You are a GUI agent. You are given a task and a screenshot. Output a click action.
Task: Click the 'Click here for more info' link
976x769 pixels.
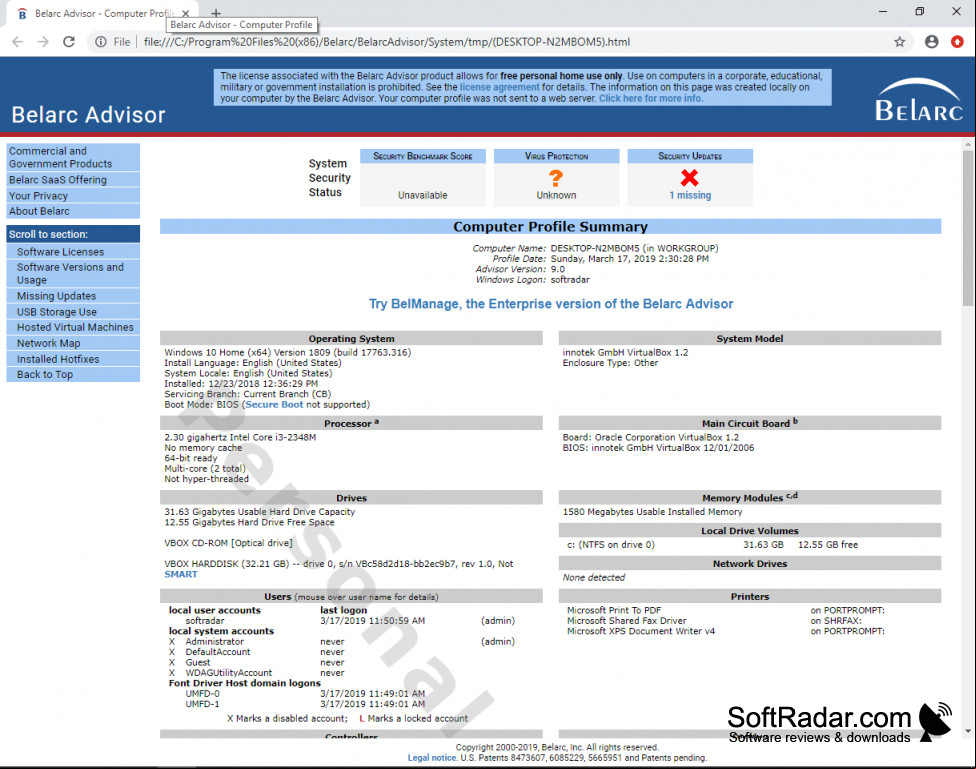[650, 98]
